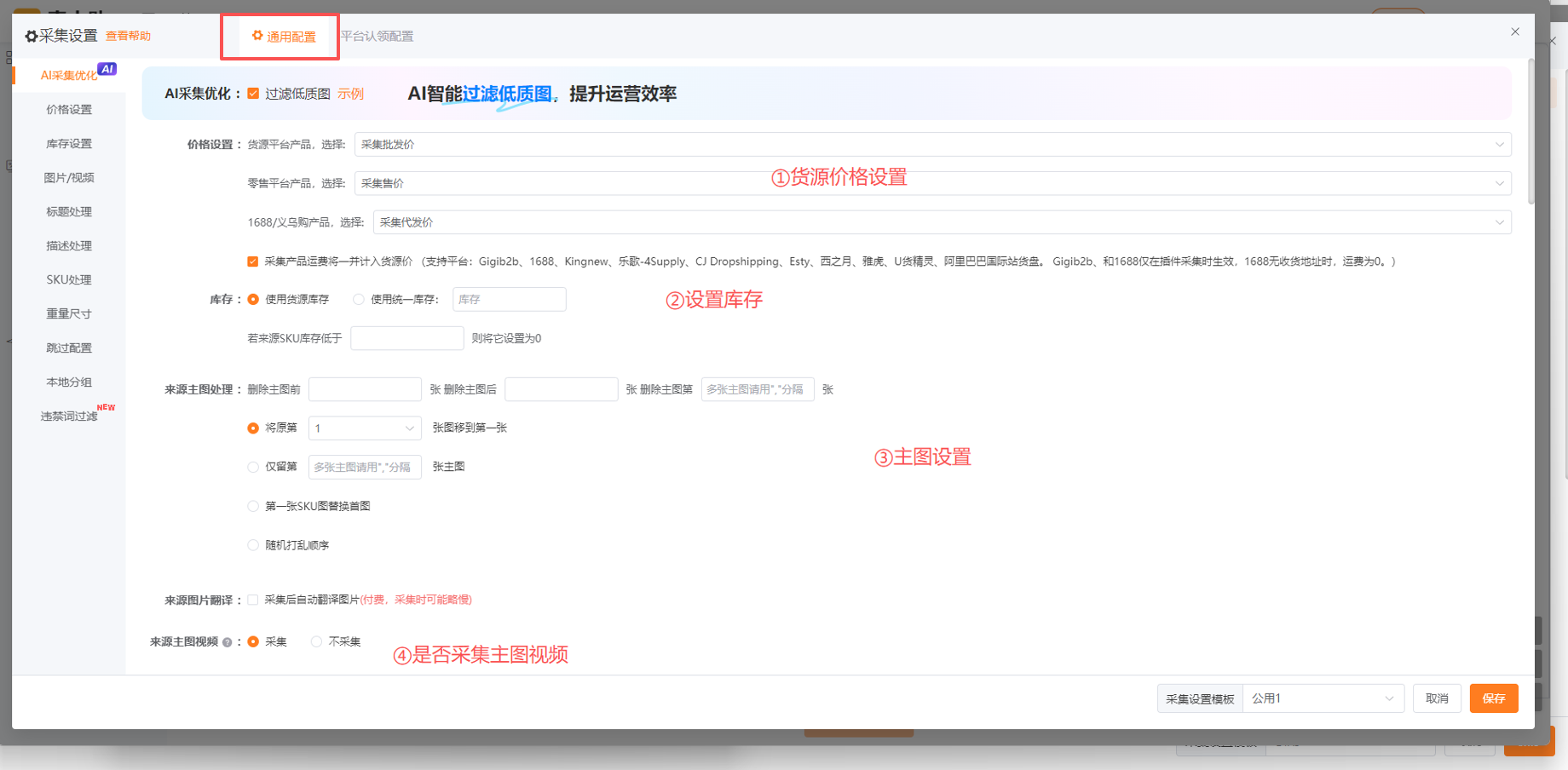The width and height of the screenshot is (1568, 770).
Task: Go to 本地分组 in sidebar
Action: point(69,382)
